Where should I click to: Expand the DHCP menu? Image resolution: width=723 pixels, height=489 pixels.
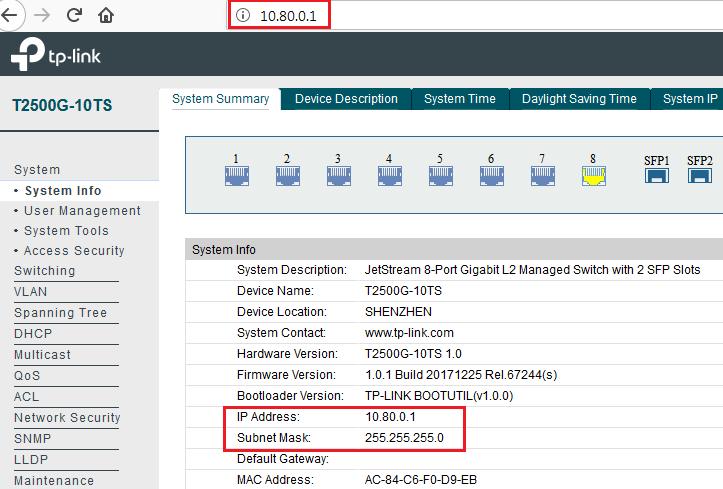[33, 334]
